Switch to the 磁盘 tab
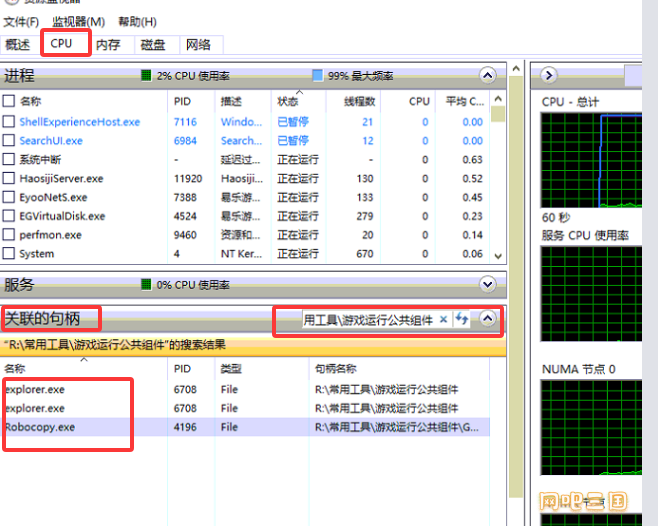Image resolution: width=658 pixels, height=526 pixels. point(153,44)
